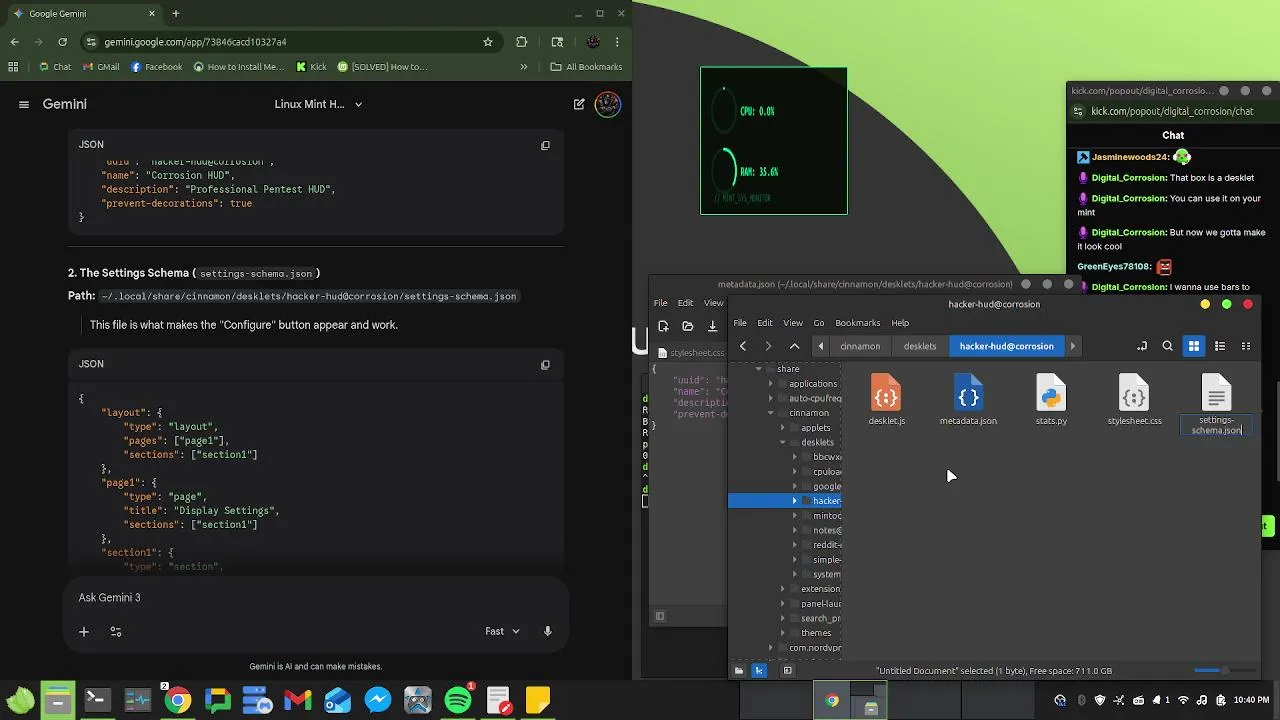Show Places sidebar in file manager
The width and height of the screenshot is (1280, 720).
[739, 671]
